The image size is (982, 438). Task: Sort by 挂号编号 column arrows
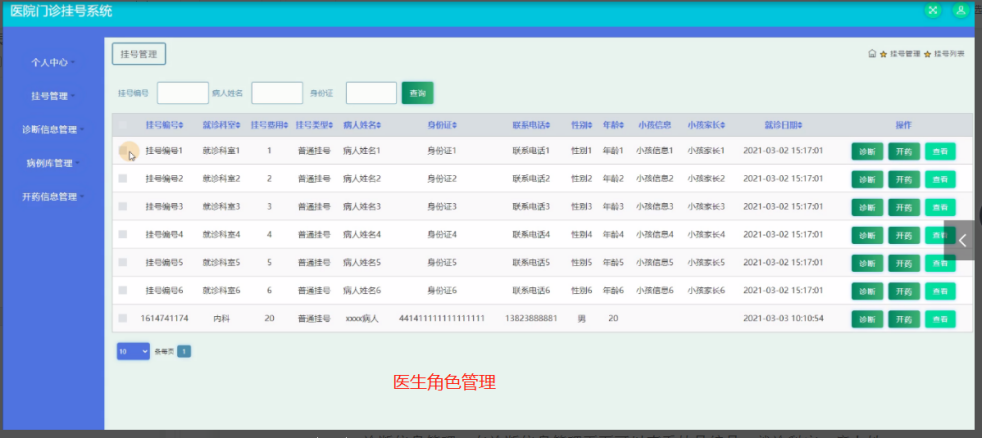[181, 125]
